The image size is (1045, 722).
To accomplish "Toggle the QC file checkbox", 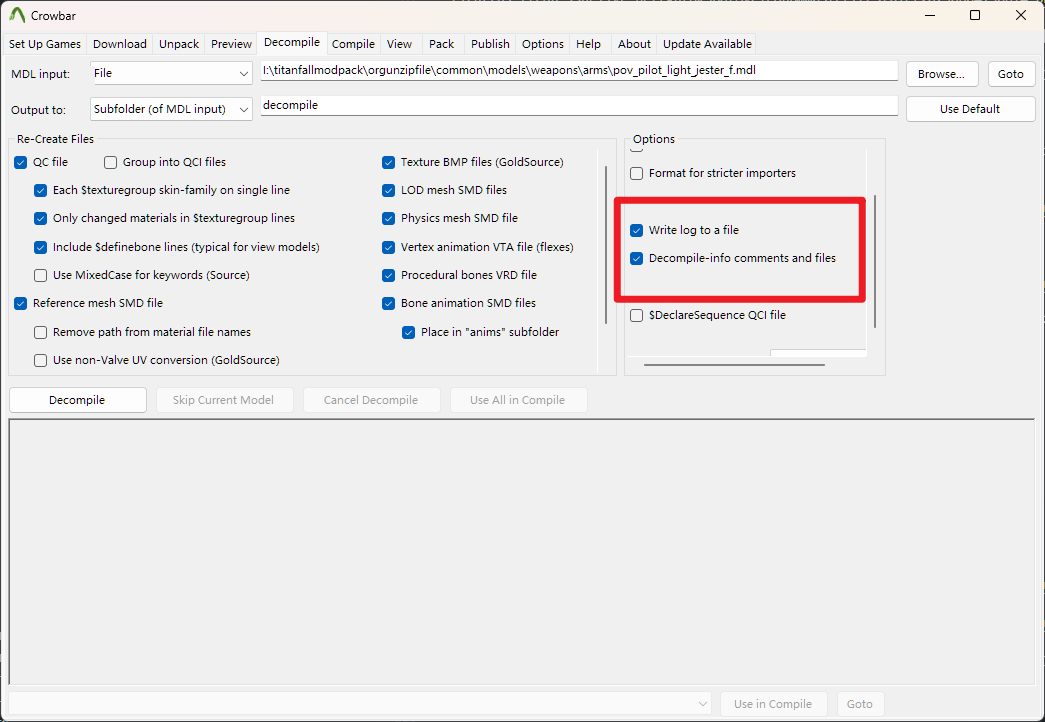I will point(21,163).
